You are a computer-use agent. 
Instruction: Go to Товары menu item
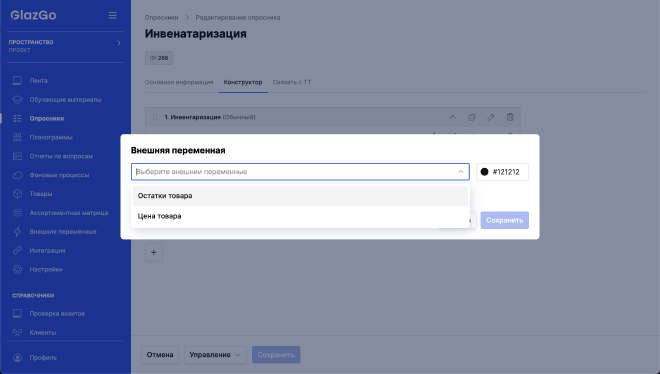(x=41, y=194)
